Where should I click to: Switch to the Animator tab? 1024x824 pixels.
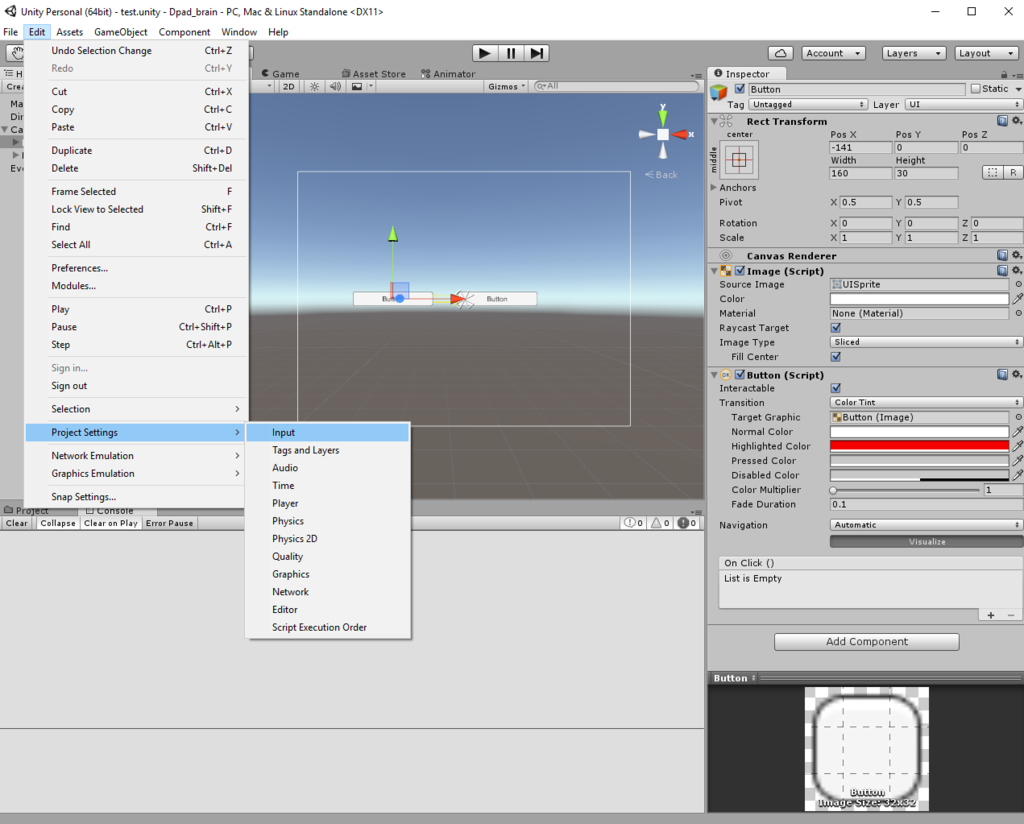[448, 74]
